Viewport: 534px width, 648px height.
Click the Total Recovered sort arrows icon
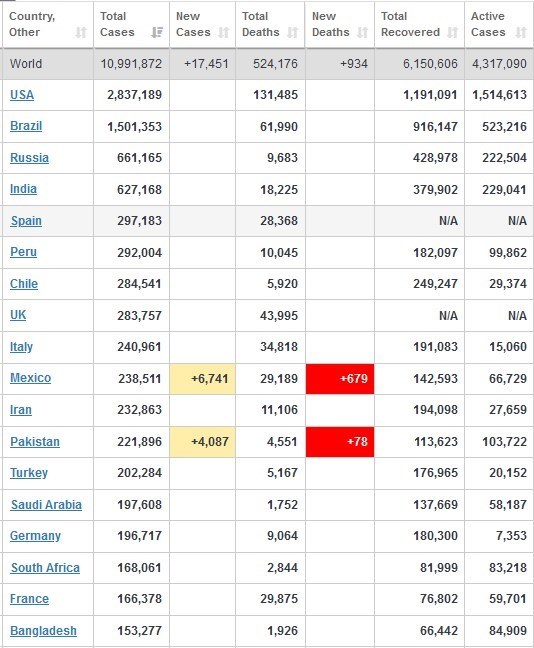(453, 32)
